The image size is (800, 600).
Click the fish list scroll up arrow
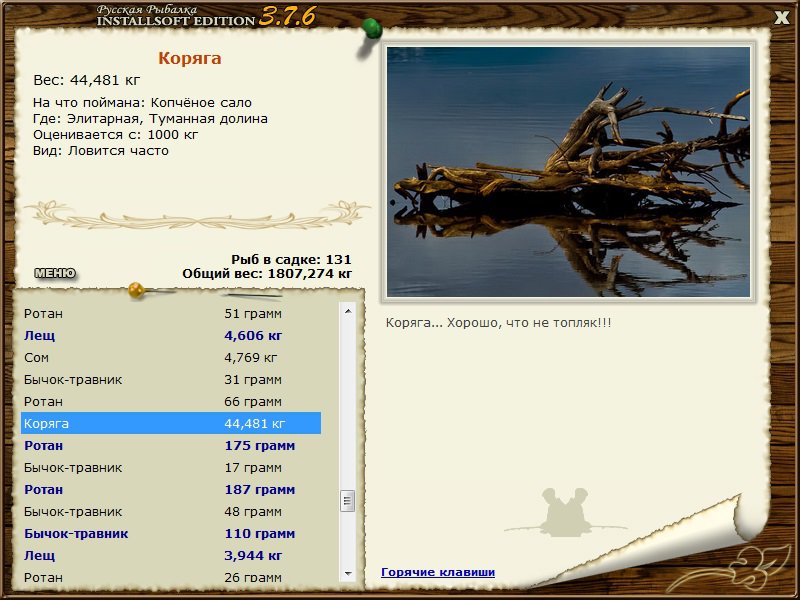(348, 311)
